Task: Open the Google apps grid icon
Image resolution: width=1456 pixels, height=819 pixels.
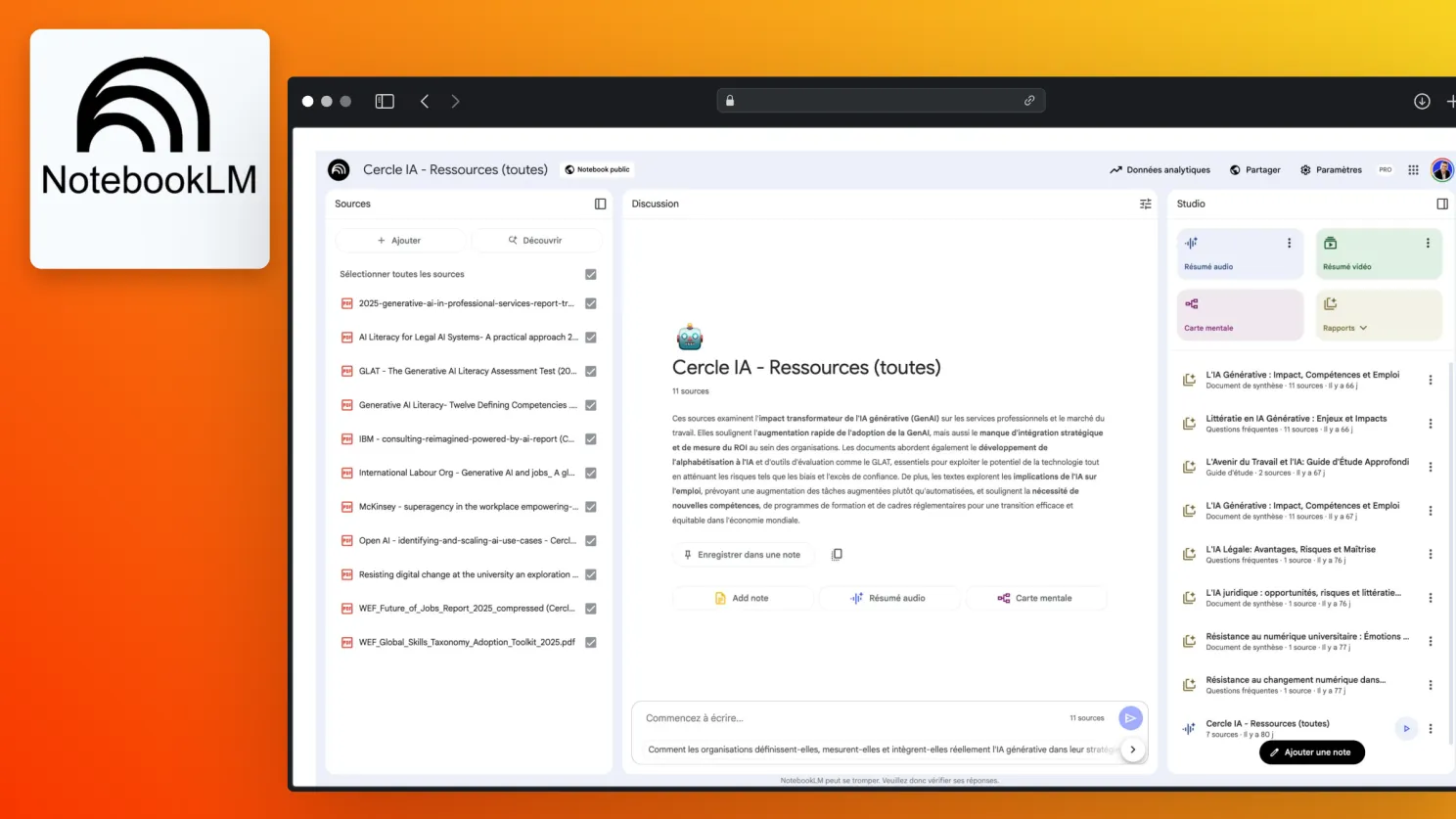Action: tap(1413, 169)
